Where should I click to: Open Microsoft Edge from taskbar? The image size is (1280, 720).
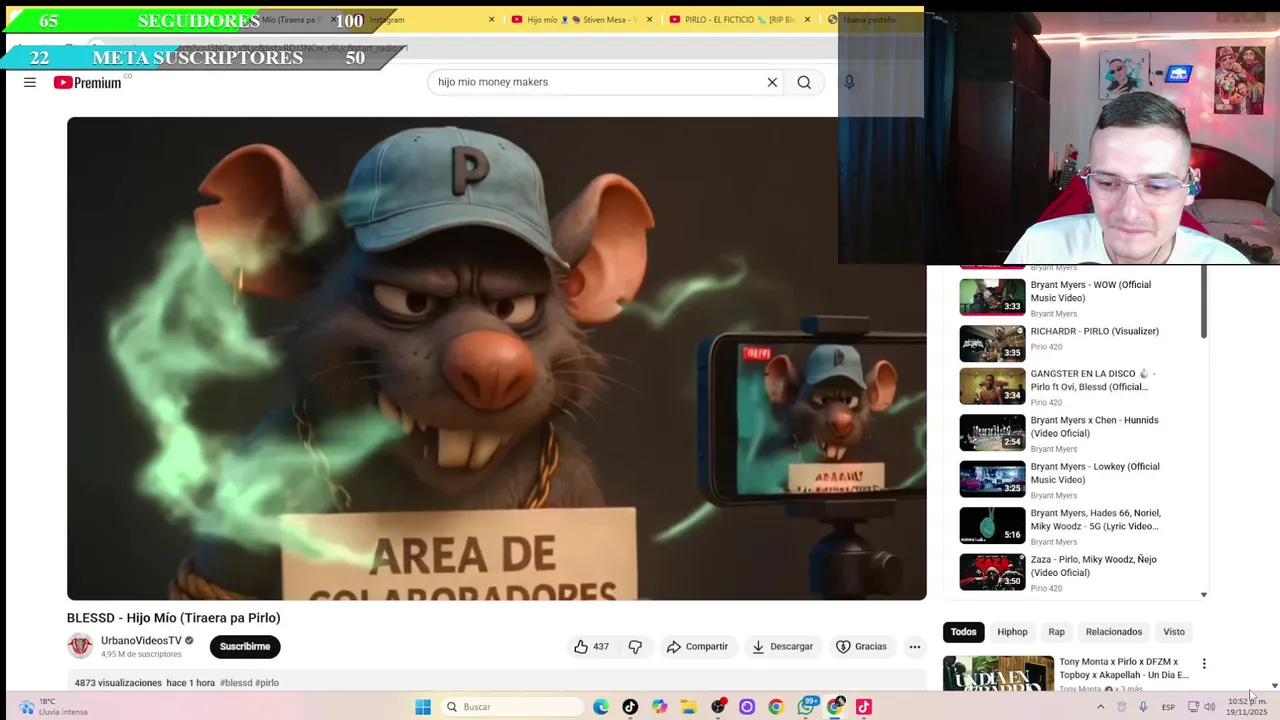(601, 707)
